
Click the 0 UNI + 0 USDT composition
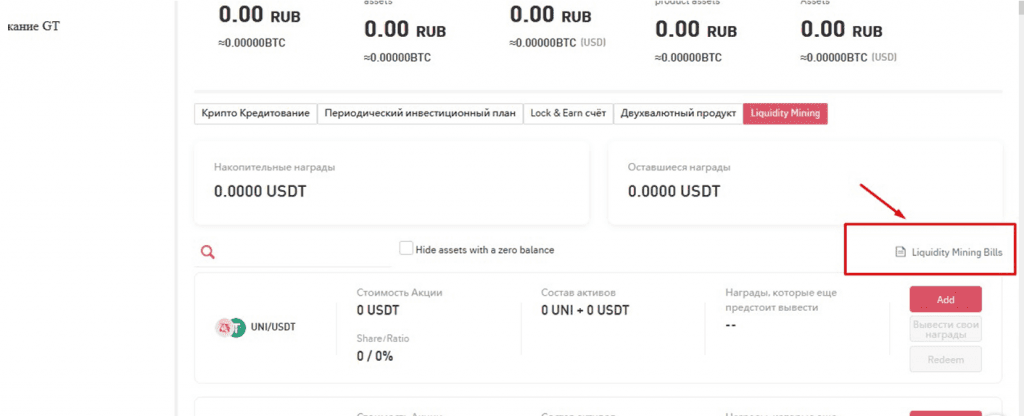585,310
